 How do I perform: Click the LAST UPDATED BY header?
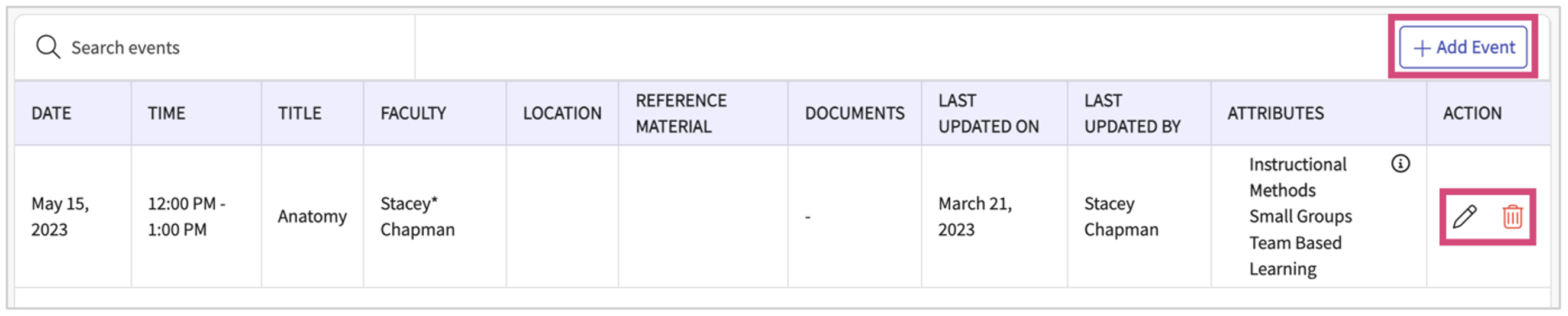click(1132, 113)
